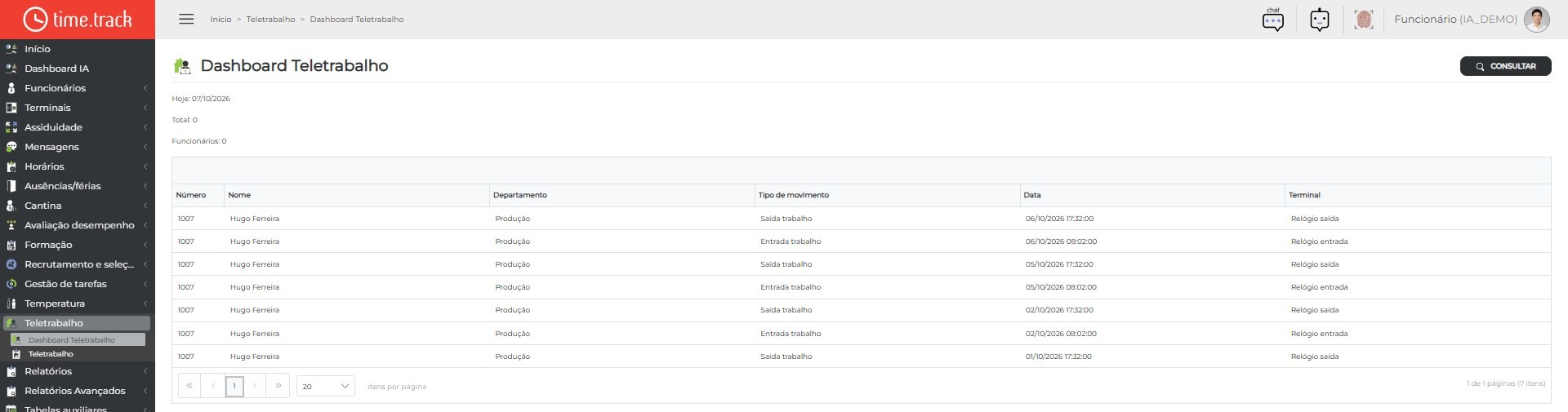Click the Gestão de tarefas sidebar icon

(x=11, y=284)
